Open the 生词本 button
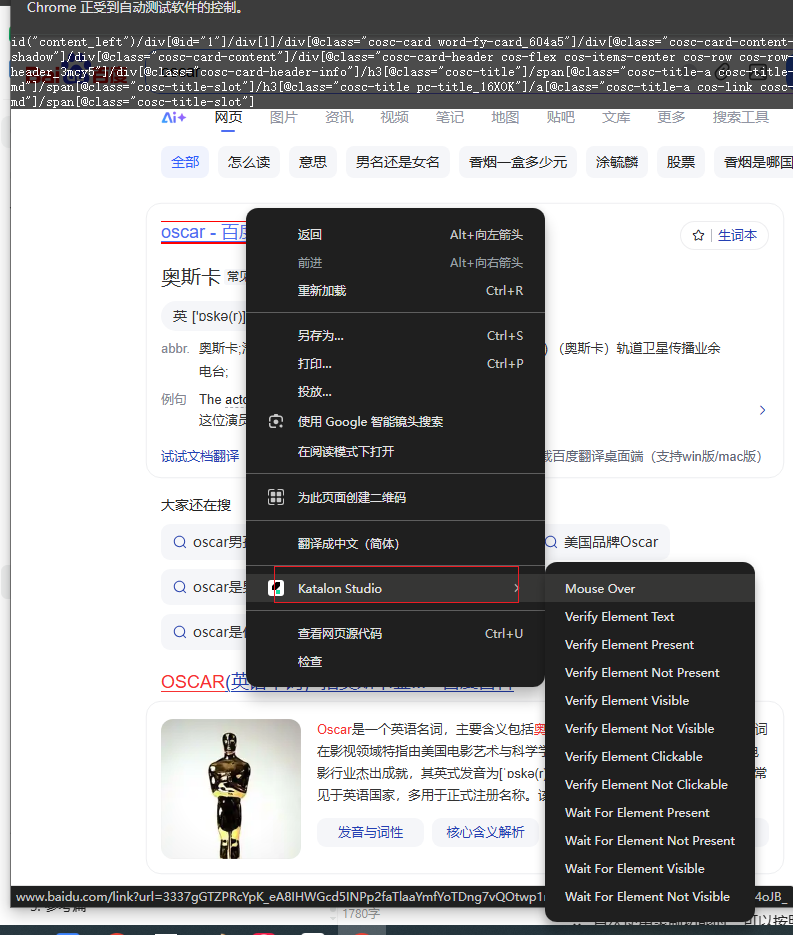The height and width of the screenshot is (935, 793). 724,236
